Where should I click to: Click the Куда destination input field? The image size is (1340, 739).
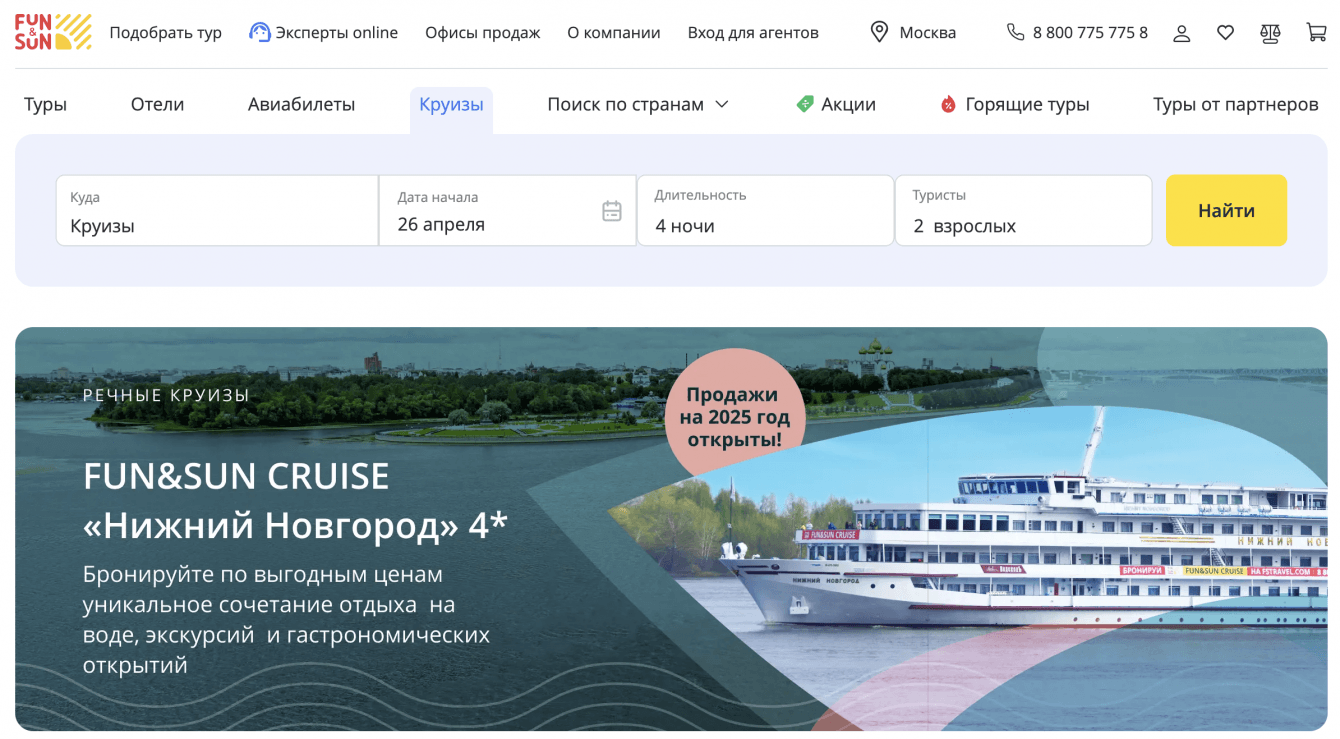pos(217,210)
